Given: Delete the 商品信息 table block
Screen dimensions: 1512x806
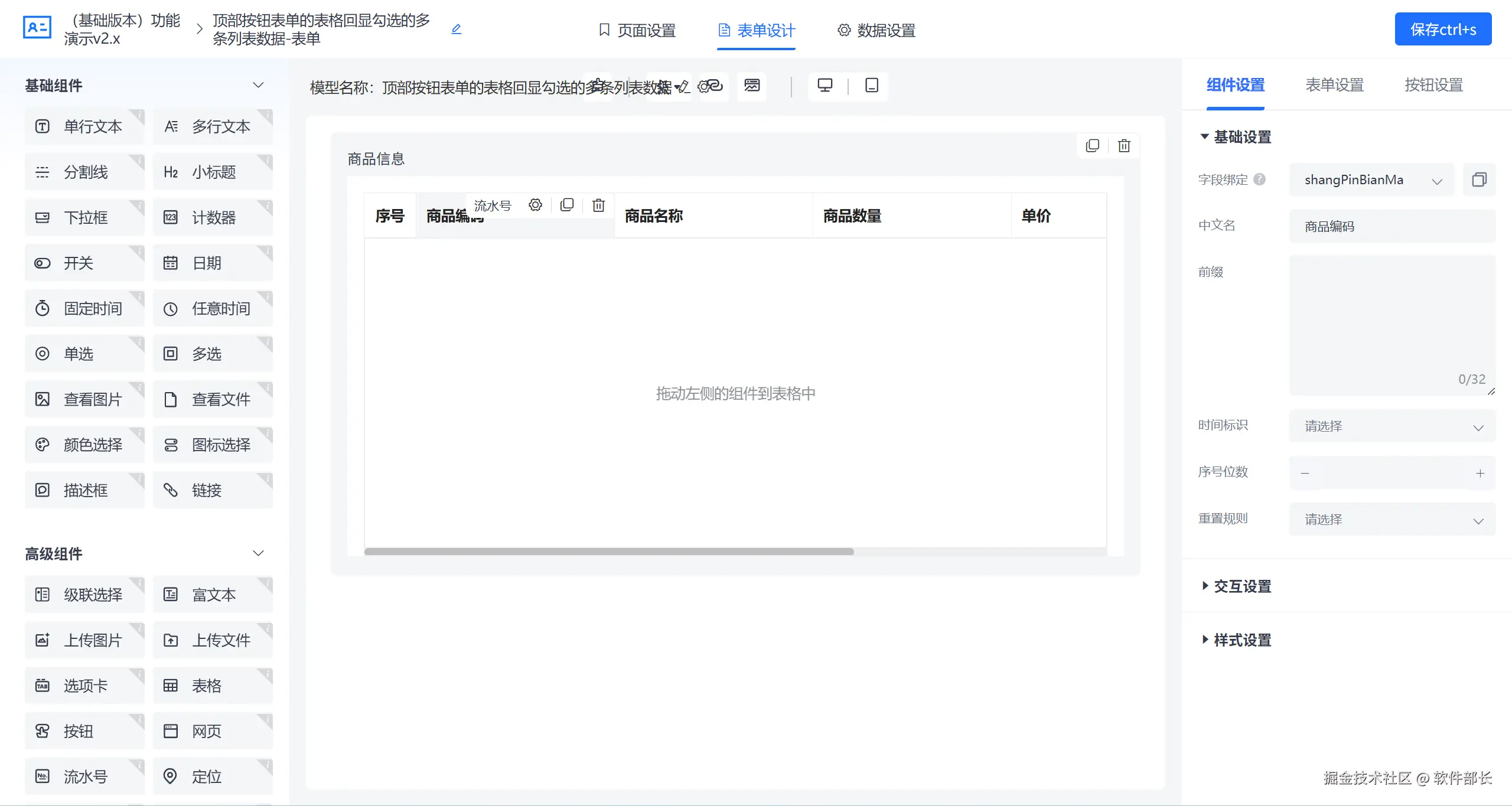Looking at the screenshot, I should point(1124,146).
